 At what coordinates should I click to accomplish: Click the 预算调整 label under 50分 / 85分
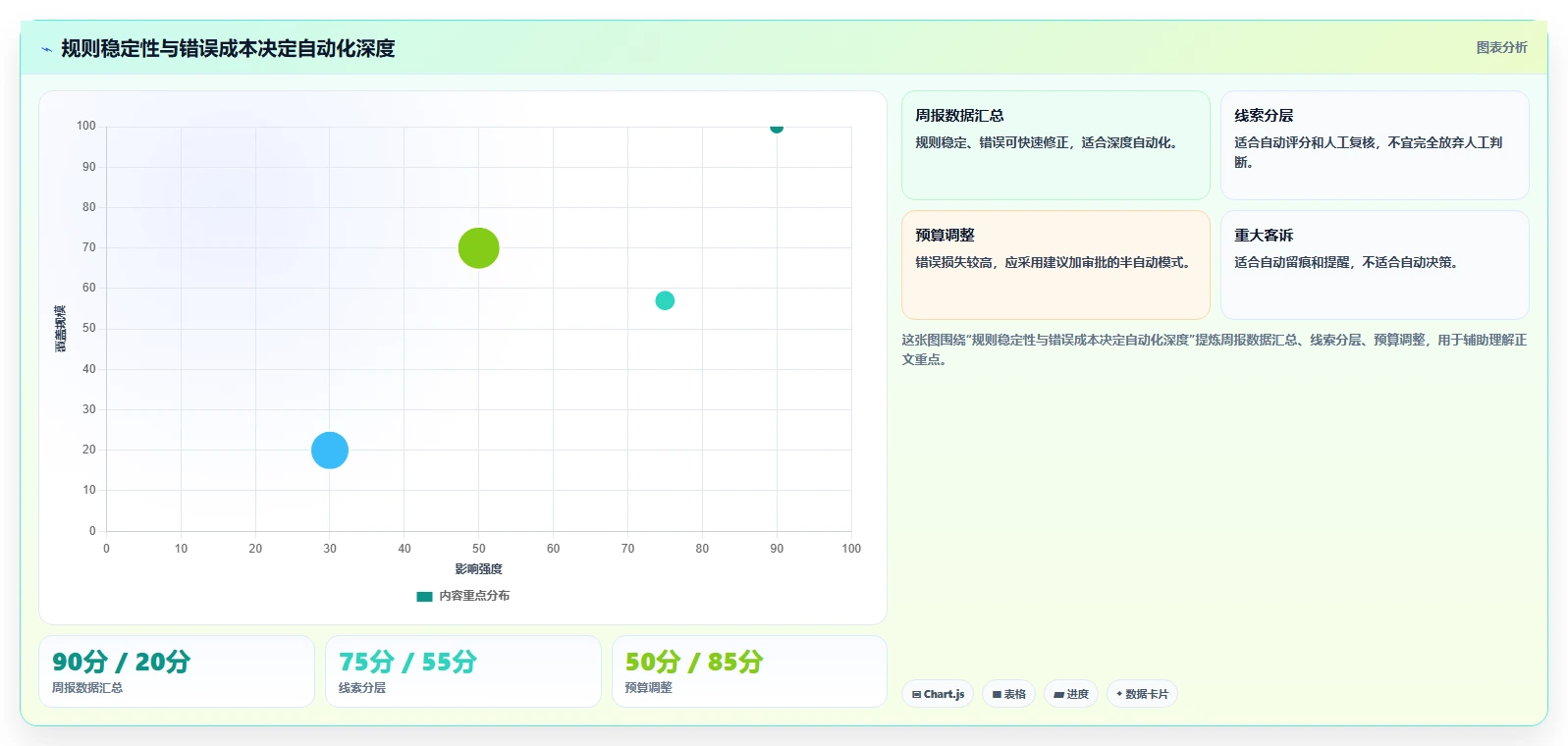pyautogui.click(x=649, y=688)
